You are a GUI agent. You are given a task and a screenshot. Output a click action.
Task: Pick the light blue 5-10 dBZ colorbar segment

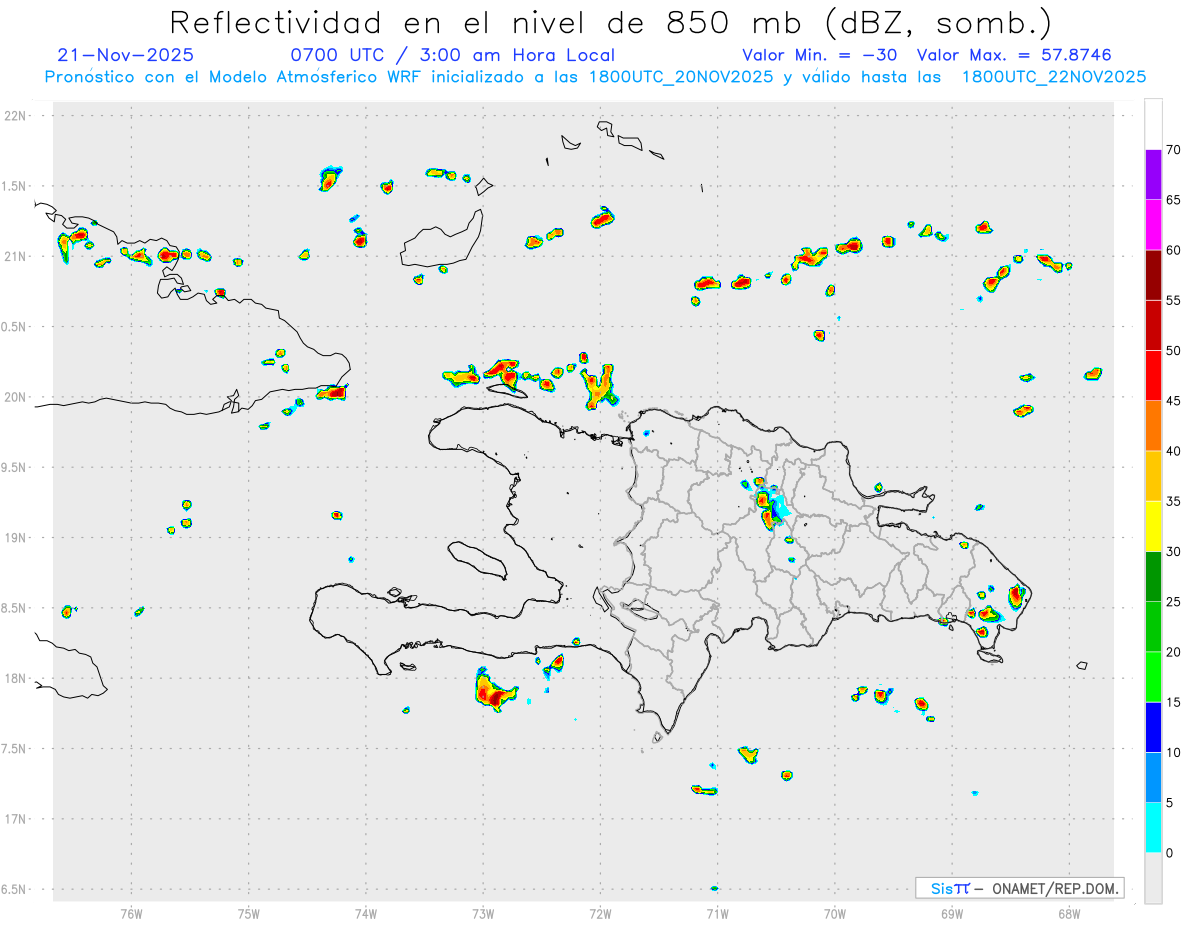(x=1154, y=778)
